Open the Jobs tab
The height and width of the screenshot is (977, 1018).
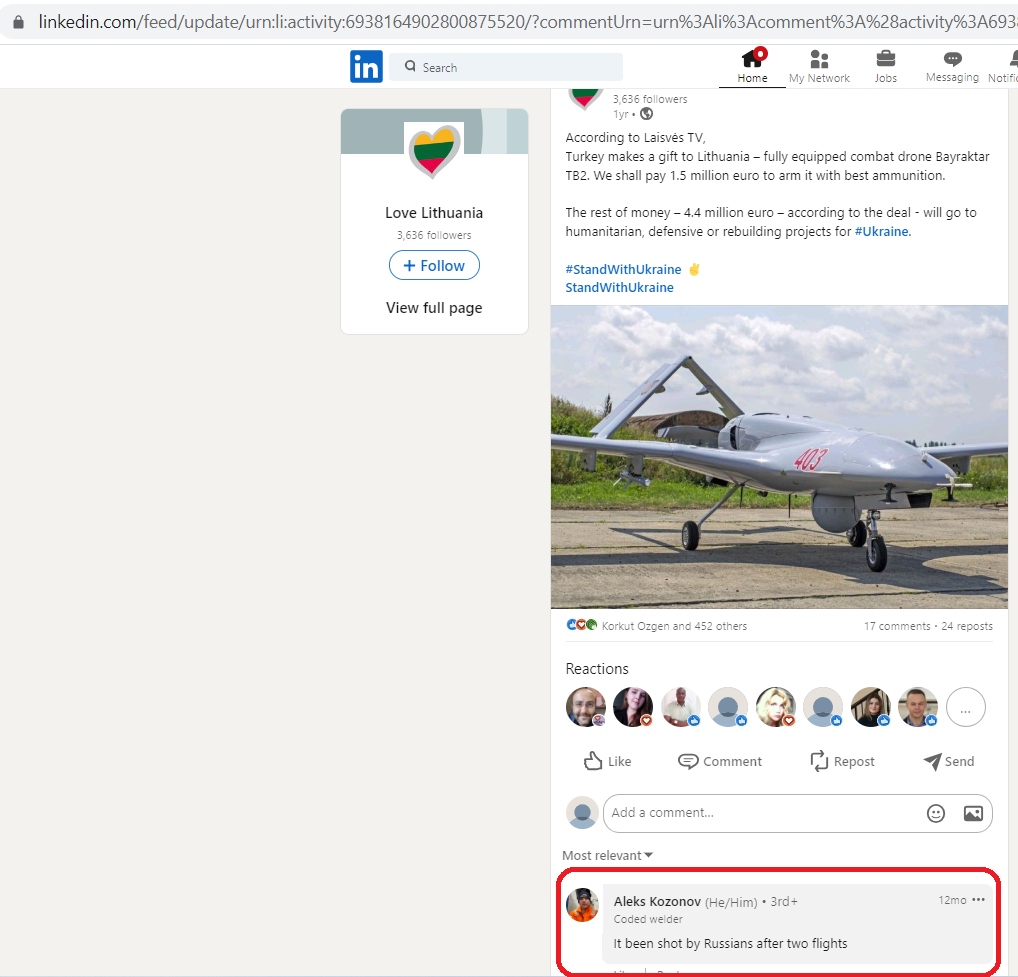(886, 66)
